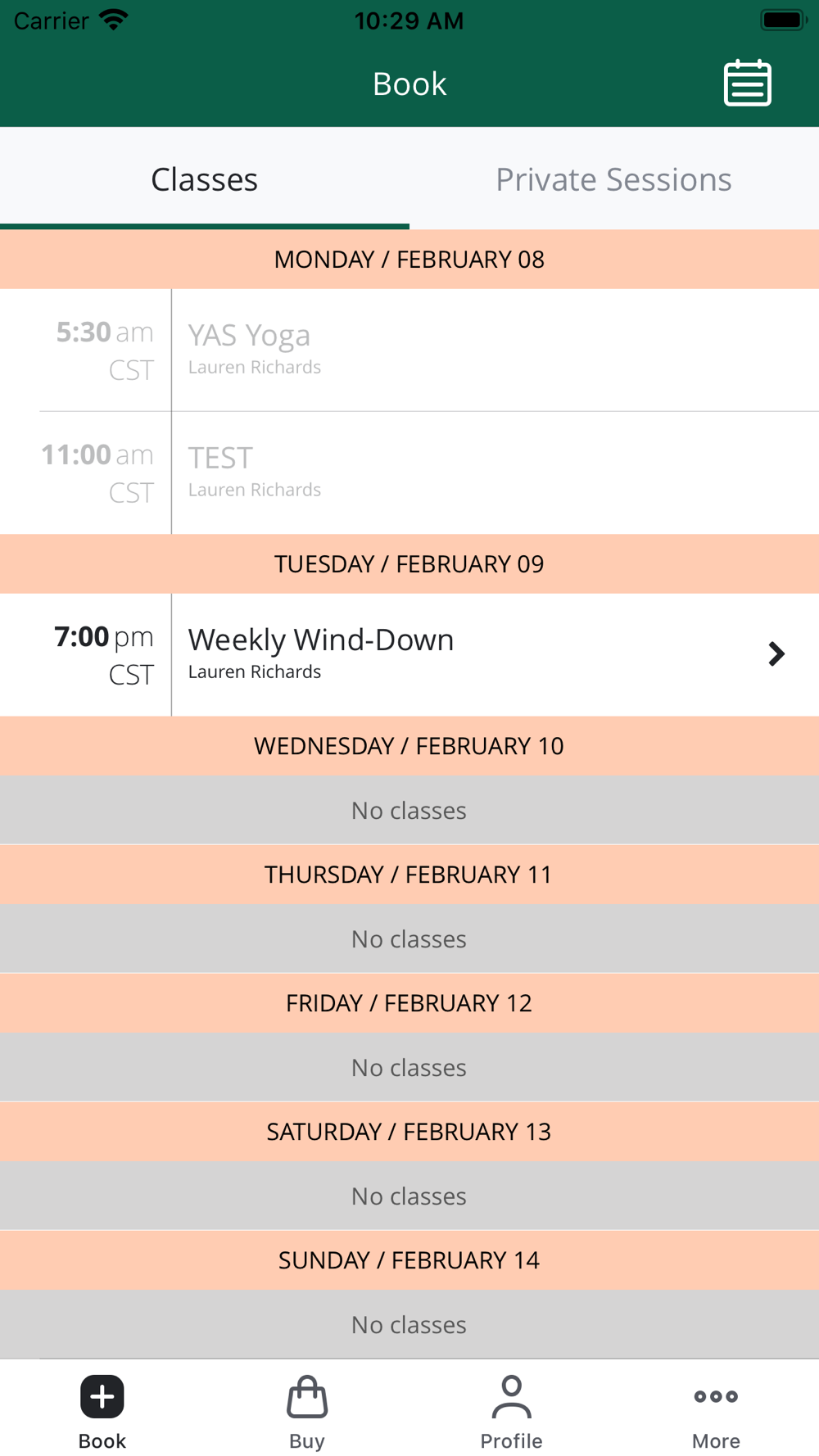This screenshot has height=1456, width=819.
Task: Open the Buy shopping bag icon
Action: [x=307, y=1396]
